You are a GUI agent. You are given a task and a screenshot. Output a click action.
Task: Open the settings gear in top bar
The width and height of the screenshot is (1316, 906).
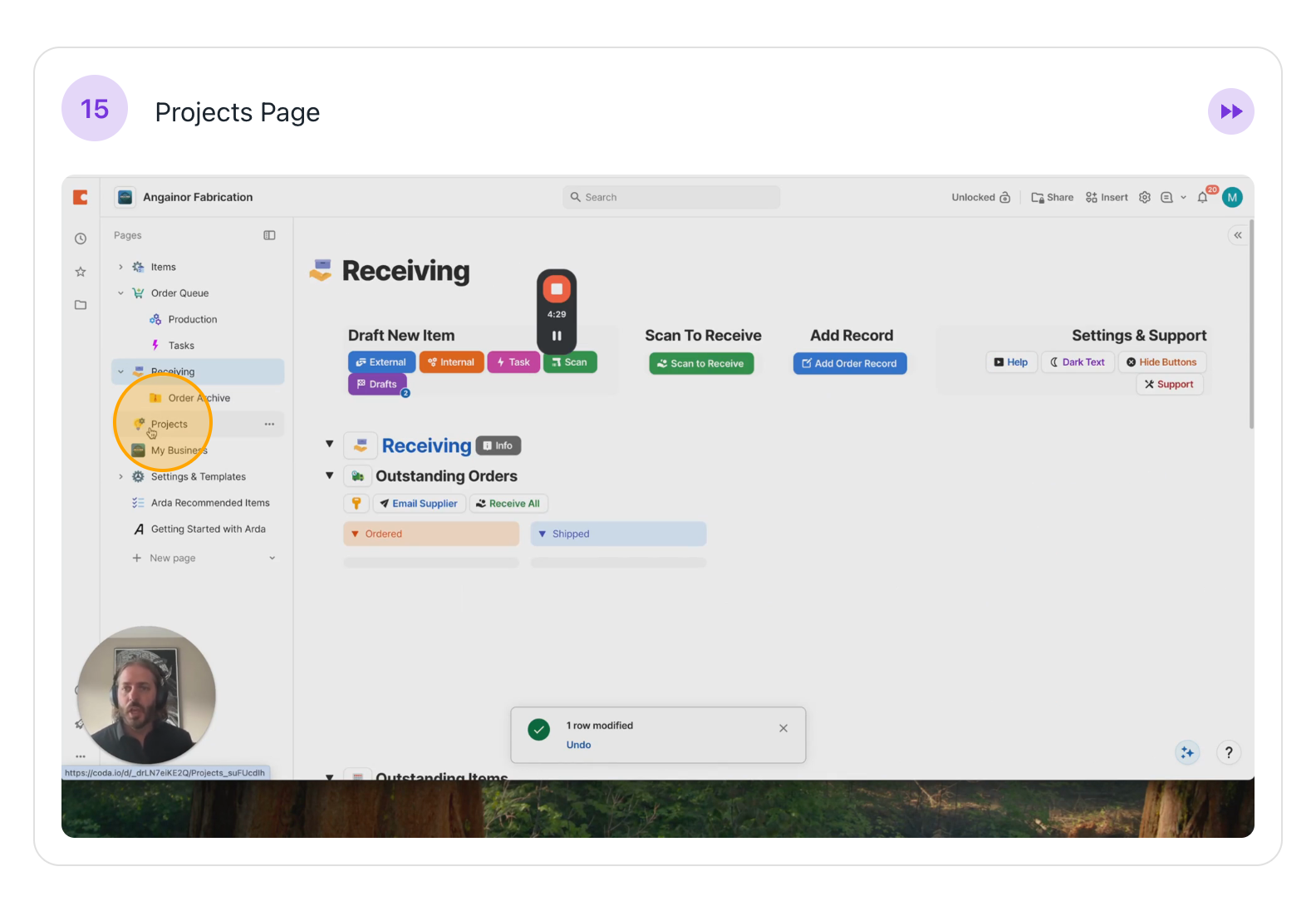[1144, 198]
